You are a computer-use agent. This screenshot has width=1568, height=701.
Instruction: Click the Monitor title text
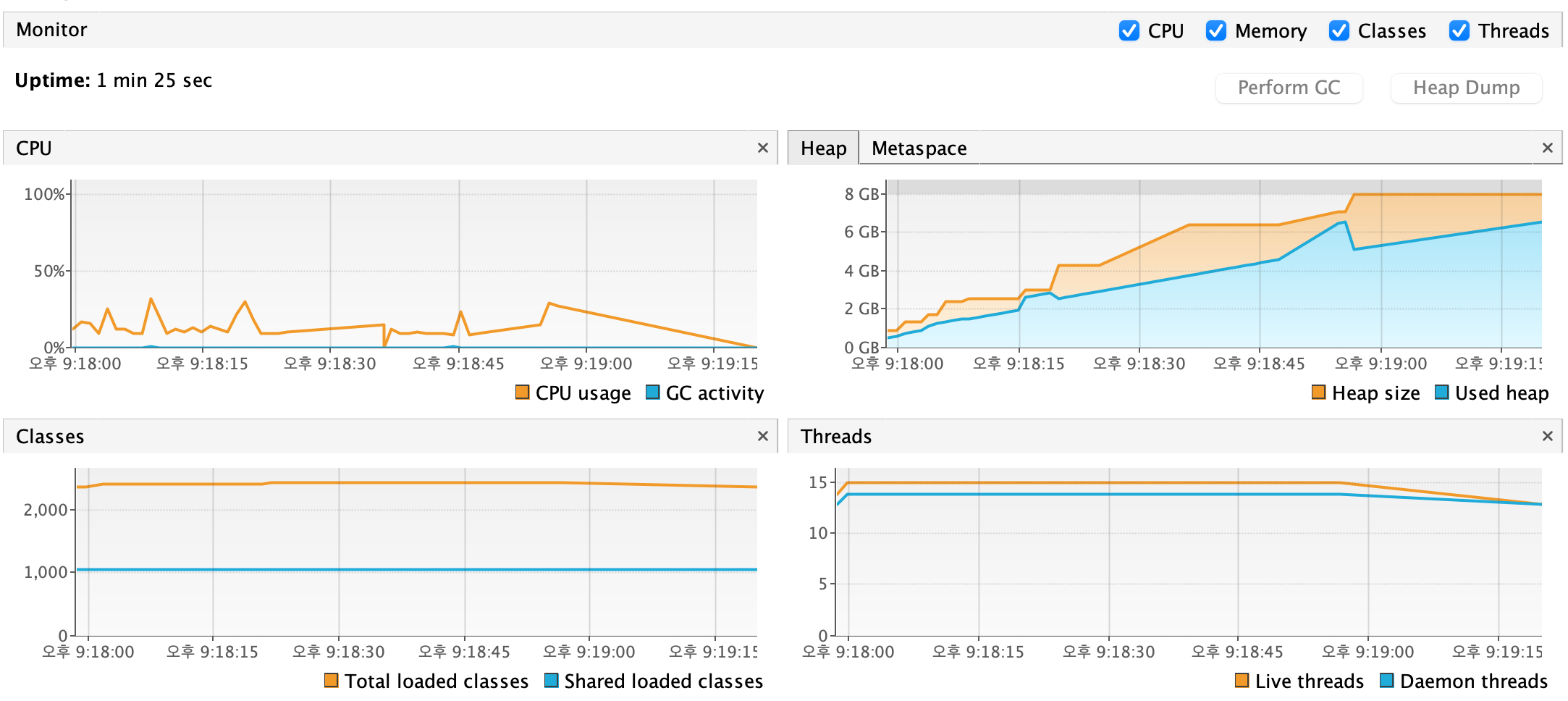click(51, 30)
